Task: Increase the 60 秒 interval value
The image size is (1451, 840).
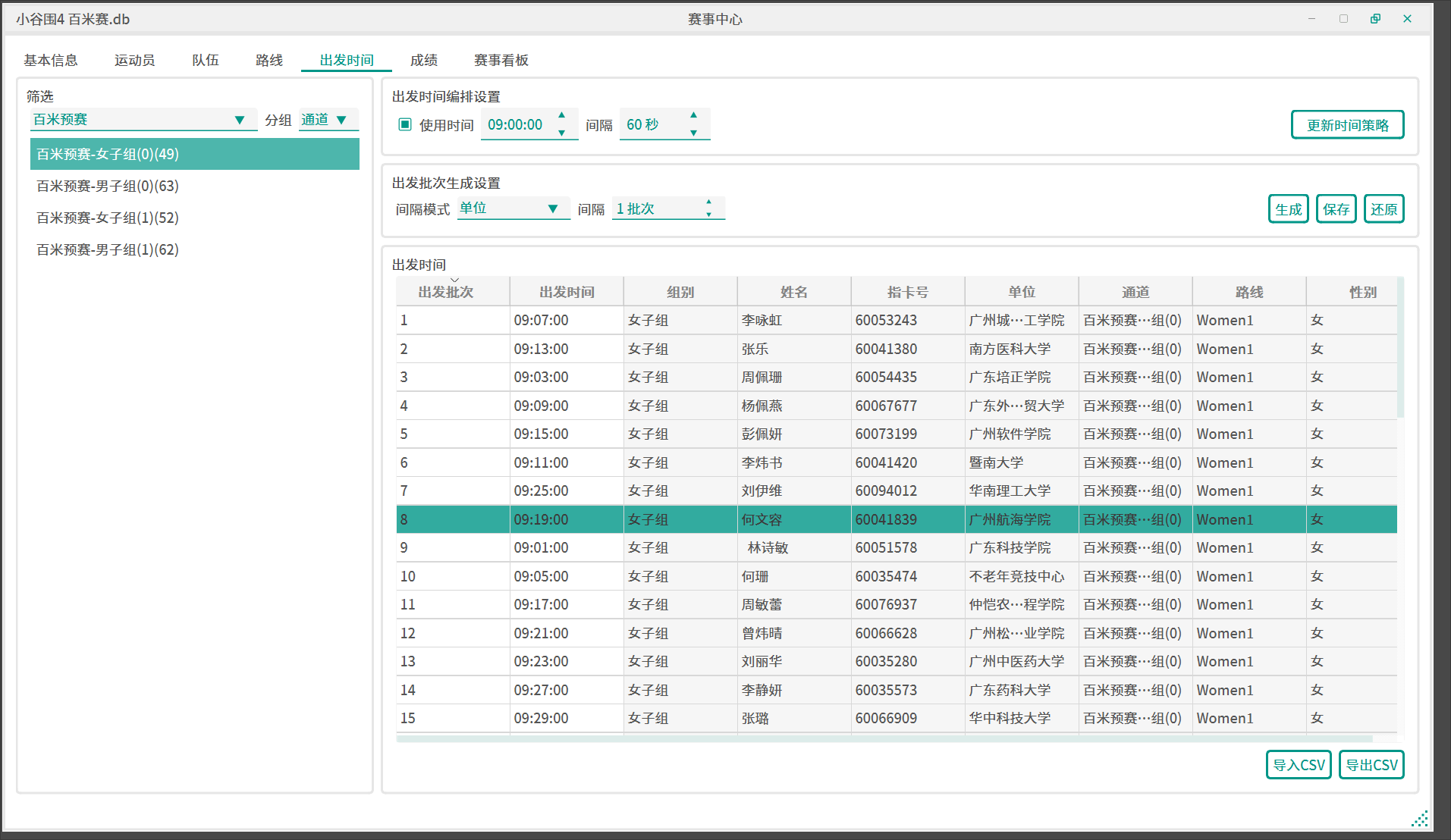Action: pos(693,115)
